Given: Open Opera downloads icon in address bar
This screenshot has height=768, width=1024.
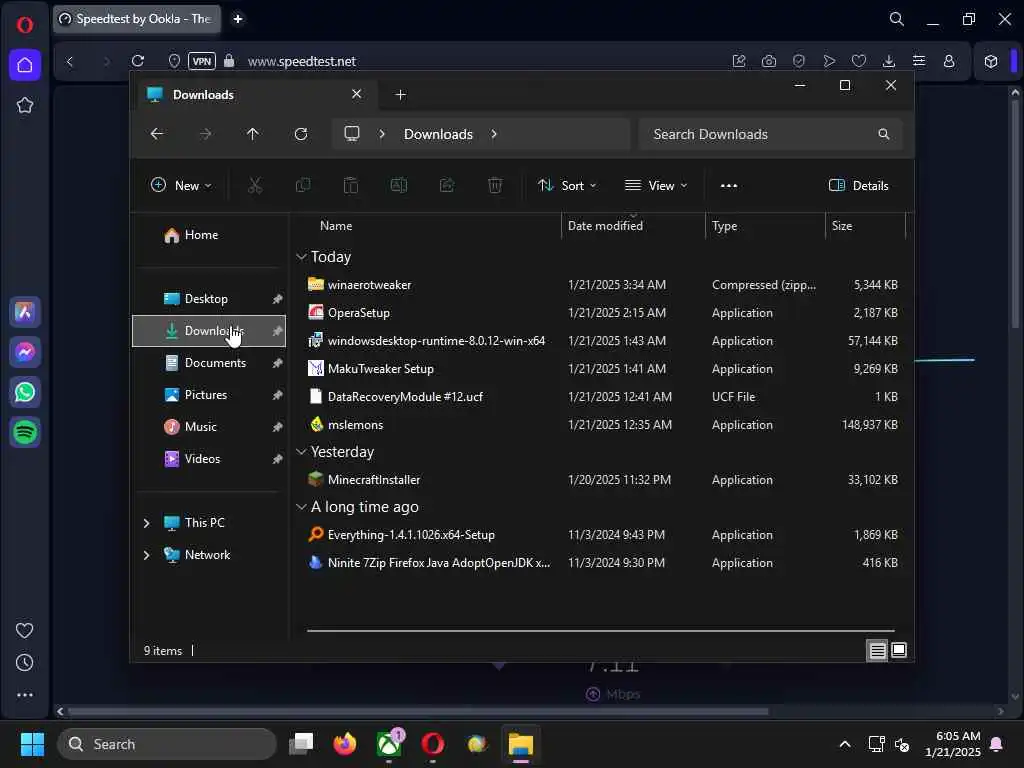Looking at the screenshot, I should 889,61.
